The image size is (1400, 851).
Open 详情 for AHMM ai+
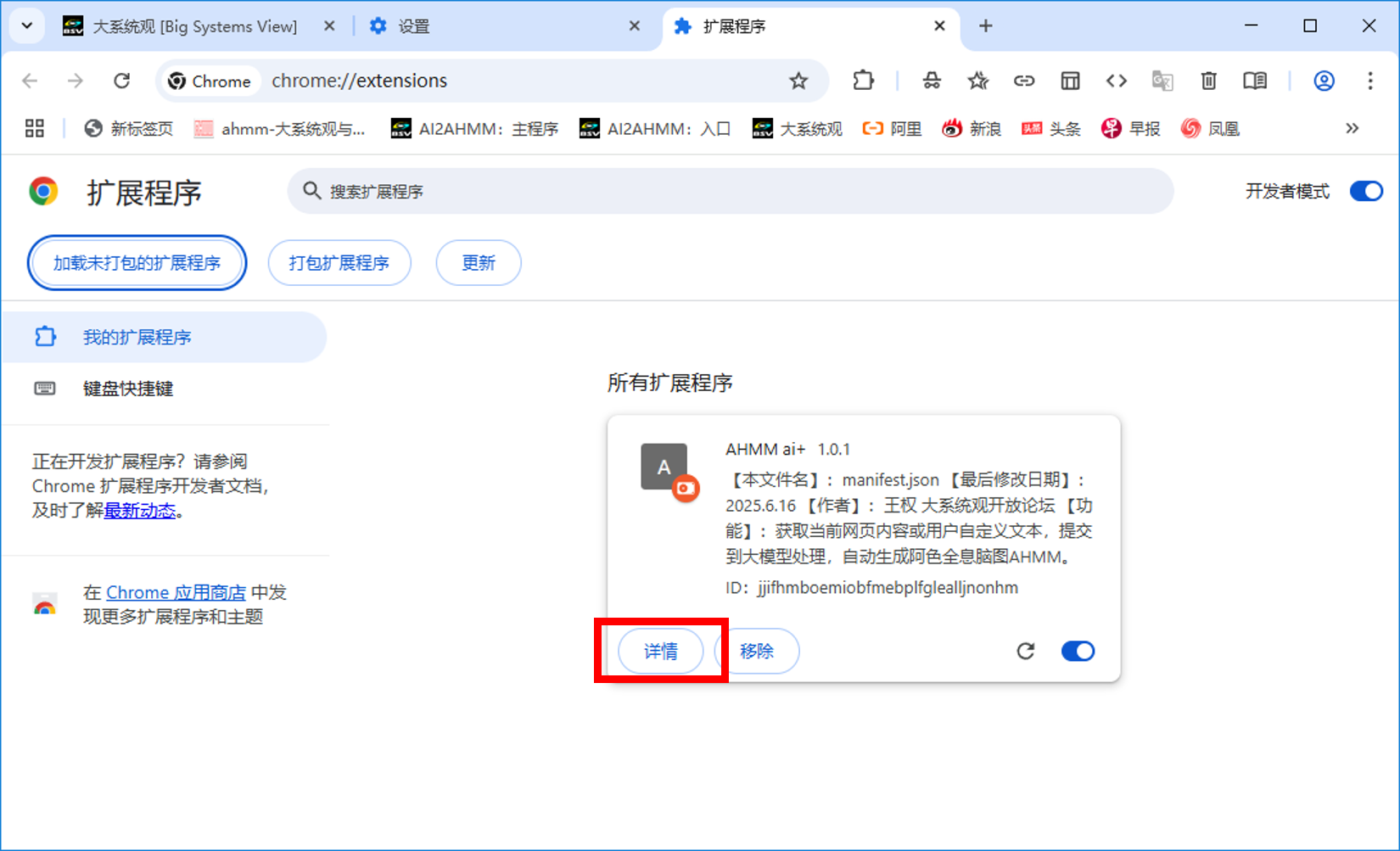tap(661, 651)
